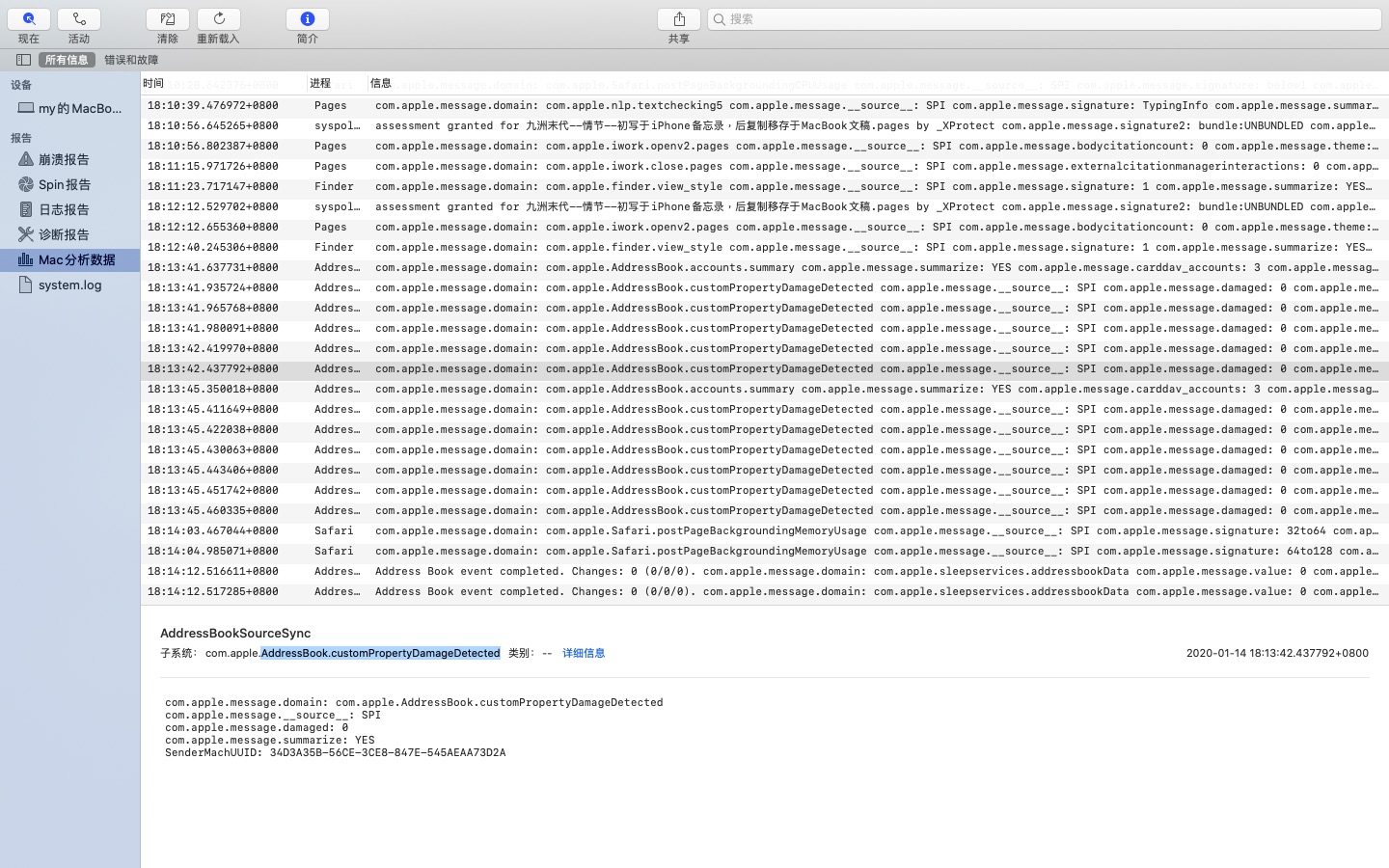Viewport: 1389px width, 868px height.
Task: Click the 诊断报告 tools icon
Action: pyautogui.click(x=26, y=234)
